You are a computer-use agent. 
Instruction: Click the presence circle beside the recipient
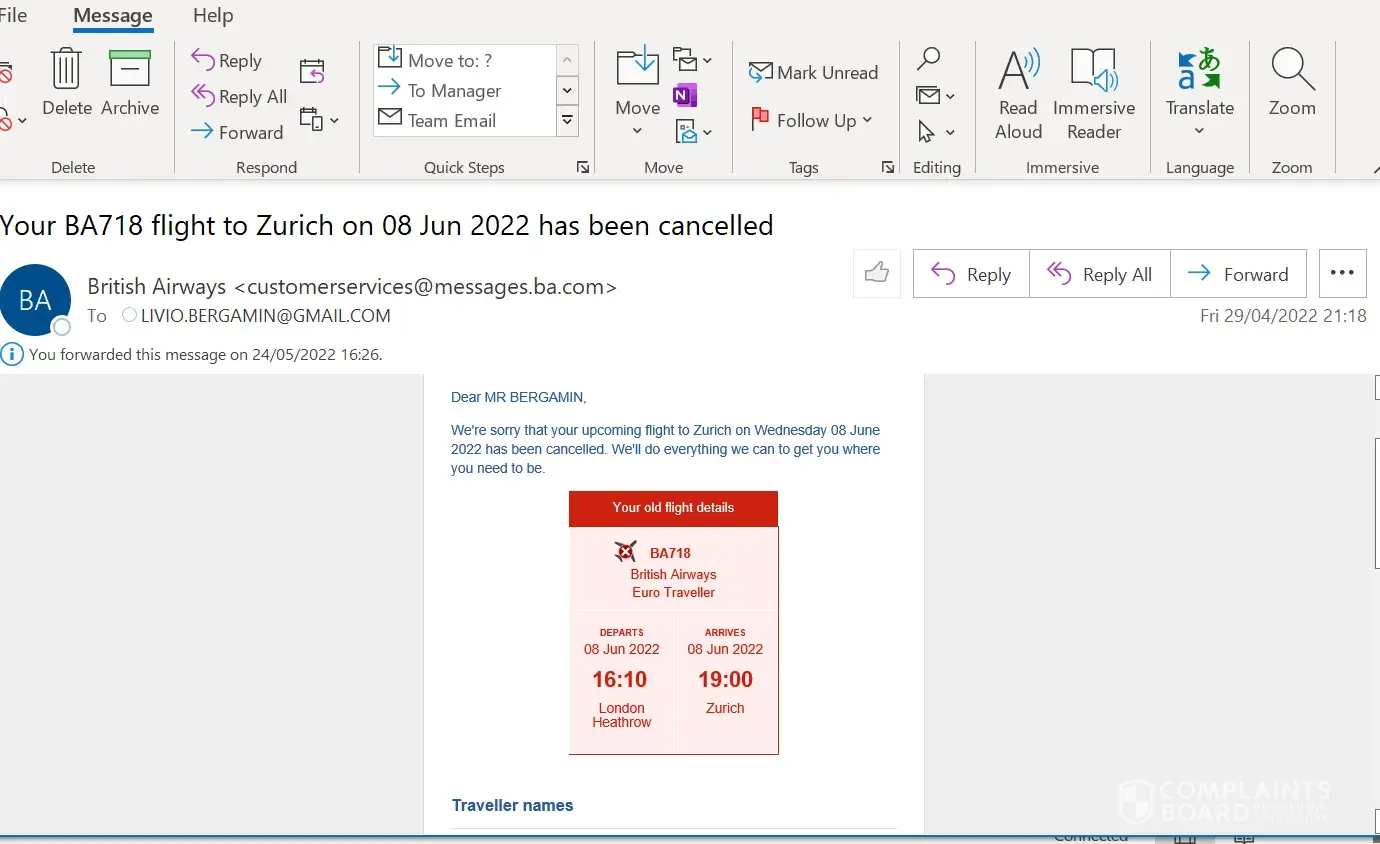tap(129, 316)
